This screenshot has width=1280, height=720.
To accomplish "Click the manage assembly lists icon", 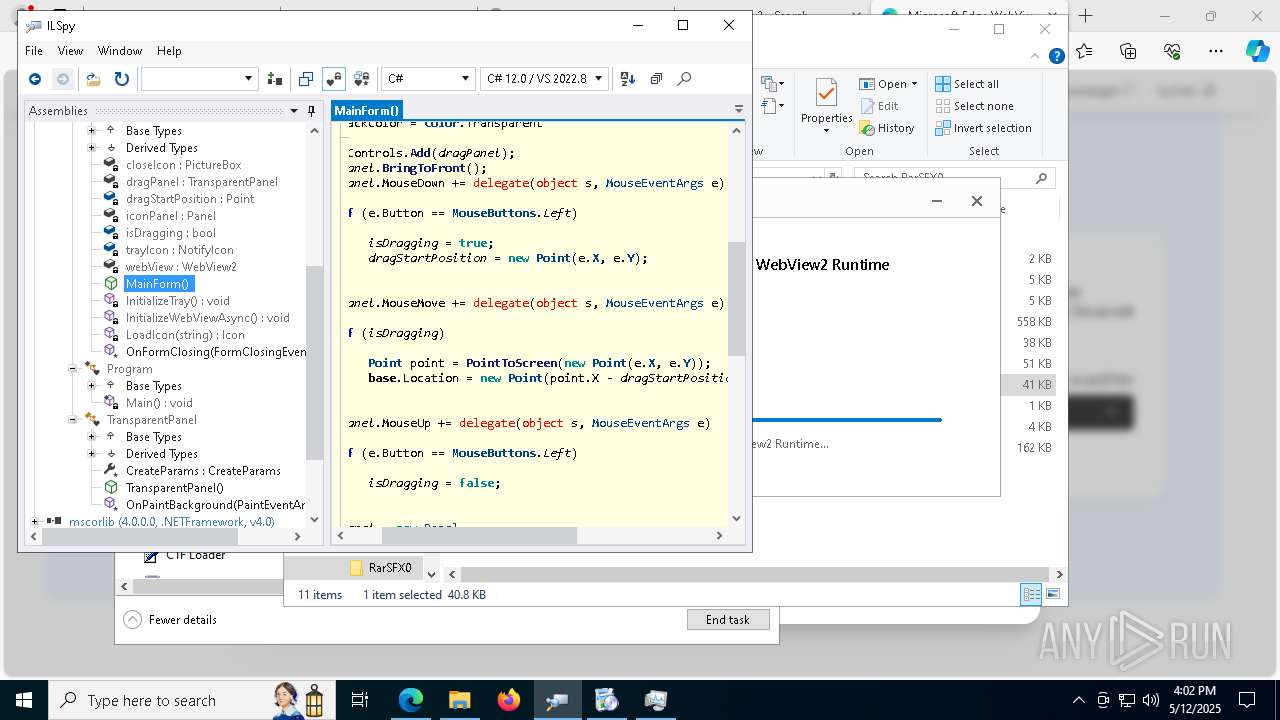I will click(x=275, y=79).
